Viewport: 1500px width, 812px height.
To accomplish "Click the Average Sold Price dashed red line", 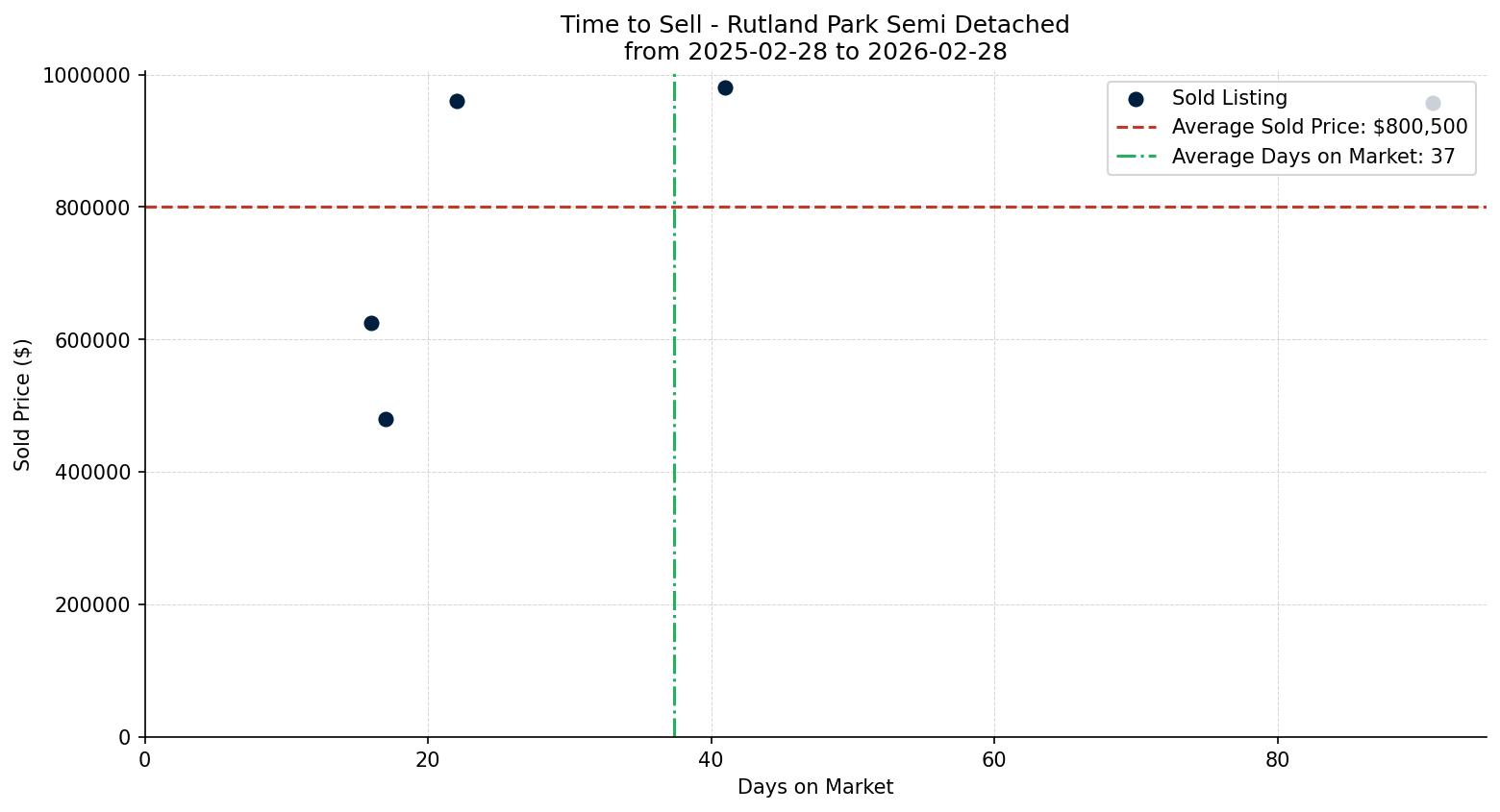I will (x=865, y=207).
